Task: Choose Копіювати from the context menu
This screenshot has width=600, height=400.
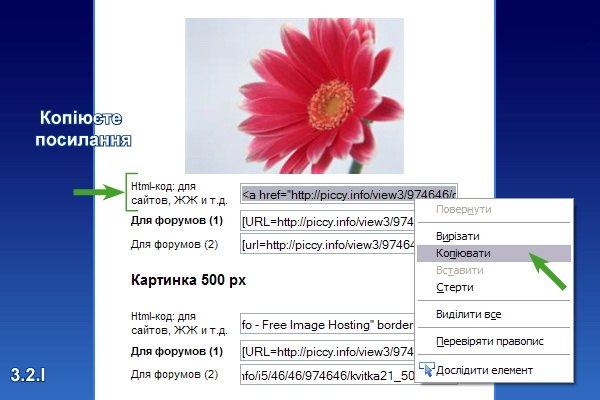Action: pyautogui.click(x=463, y=254)
